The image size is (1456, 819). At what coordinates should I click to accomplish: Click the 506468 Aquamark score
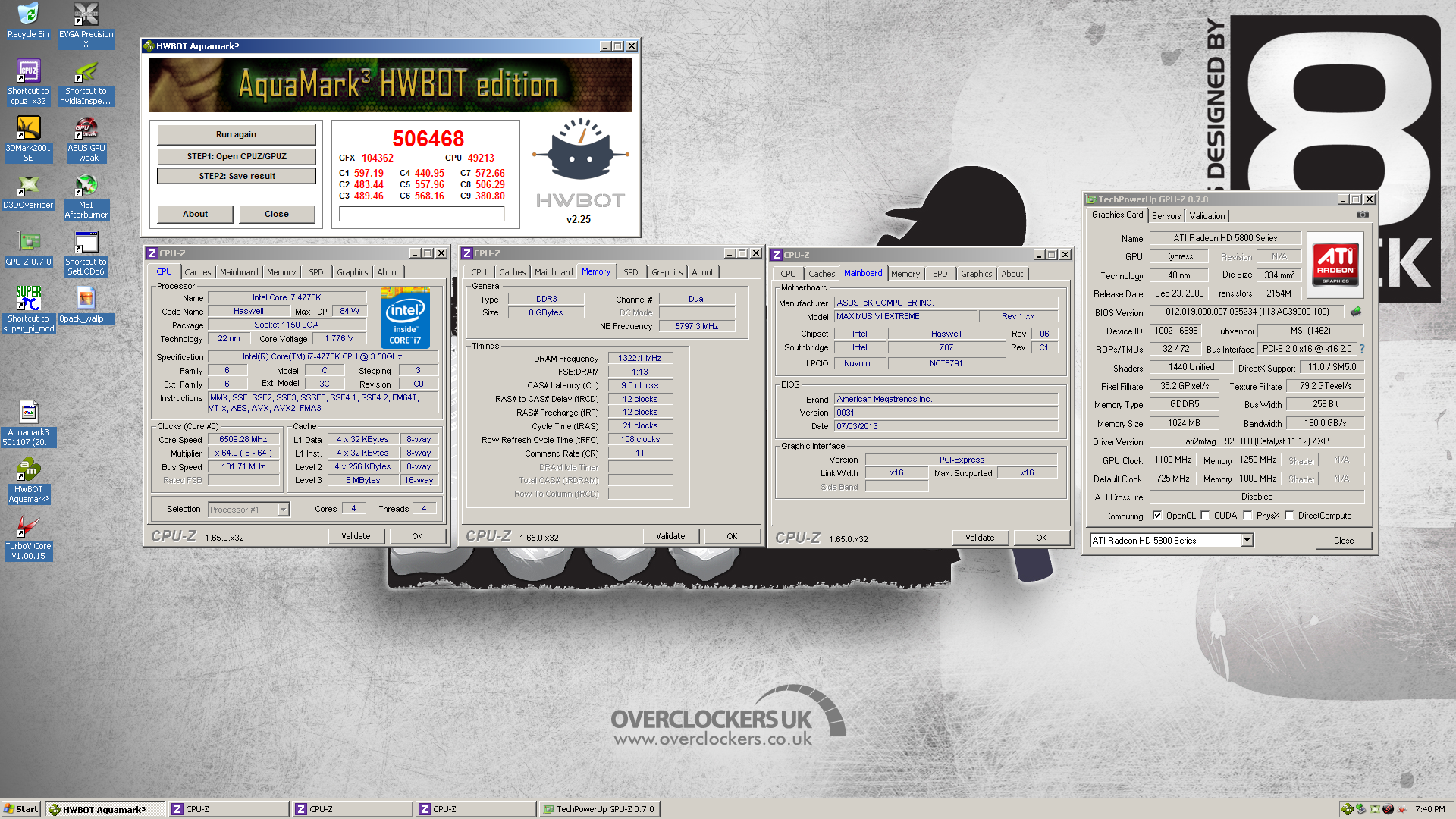point(428,139)
